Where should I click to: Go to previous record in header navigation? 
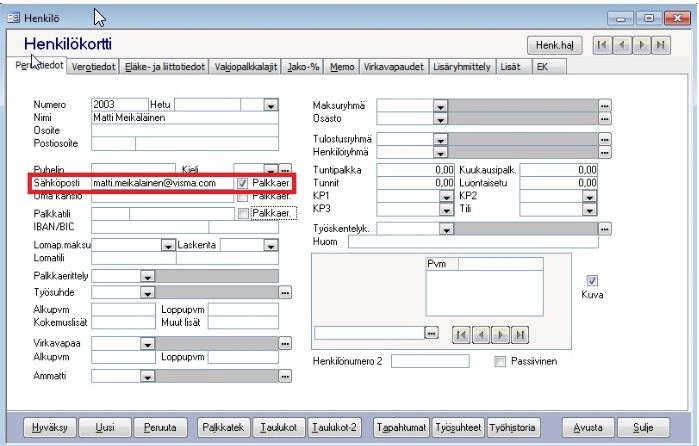[622, 45]
